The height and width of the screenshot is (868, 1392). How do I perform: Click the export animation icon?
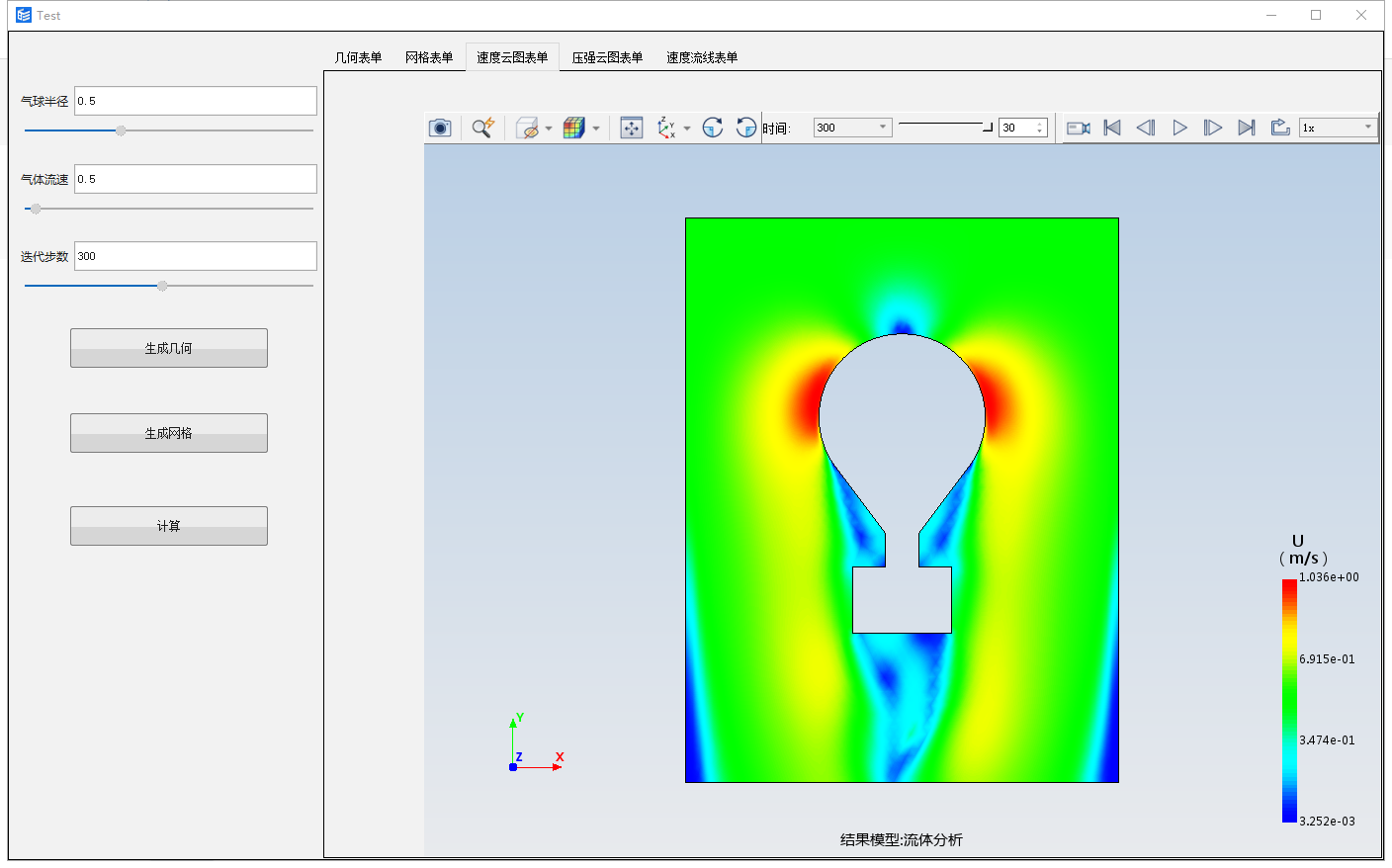pyautogui.click(x=1280, y=128)
